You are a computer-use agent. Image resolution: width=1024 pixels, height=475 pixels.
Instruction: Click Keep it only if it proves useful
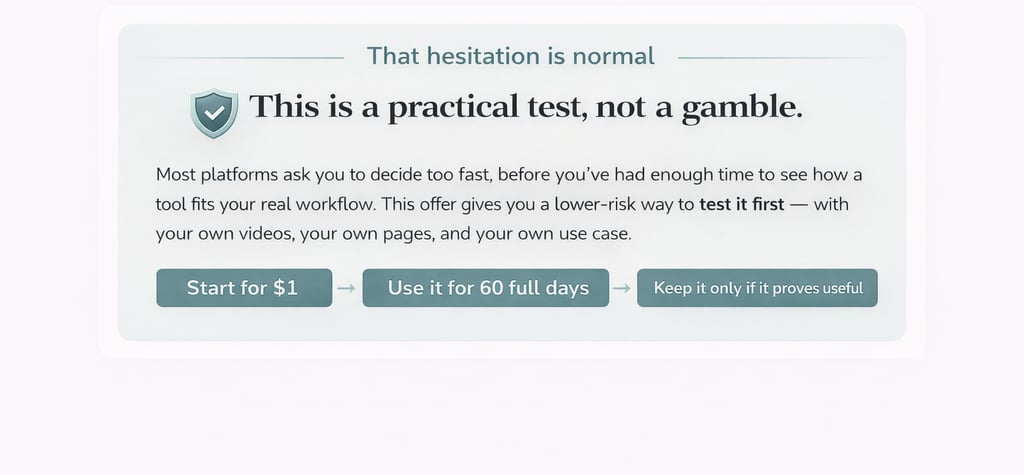pyautogui.click(x=758, y=288)
